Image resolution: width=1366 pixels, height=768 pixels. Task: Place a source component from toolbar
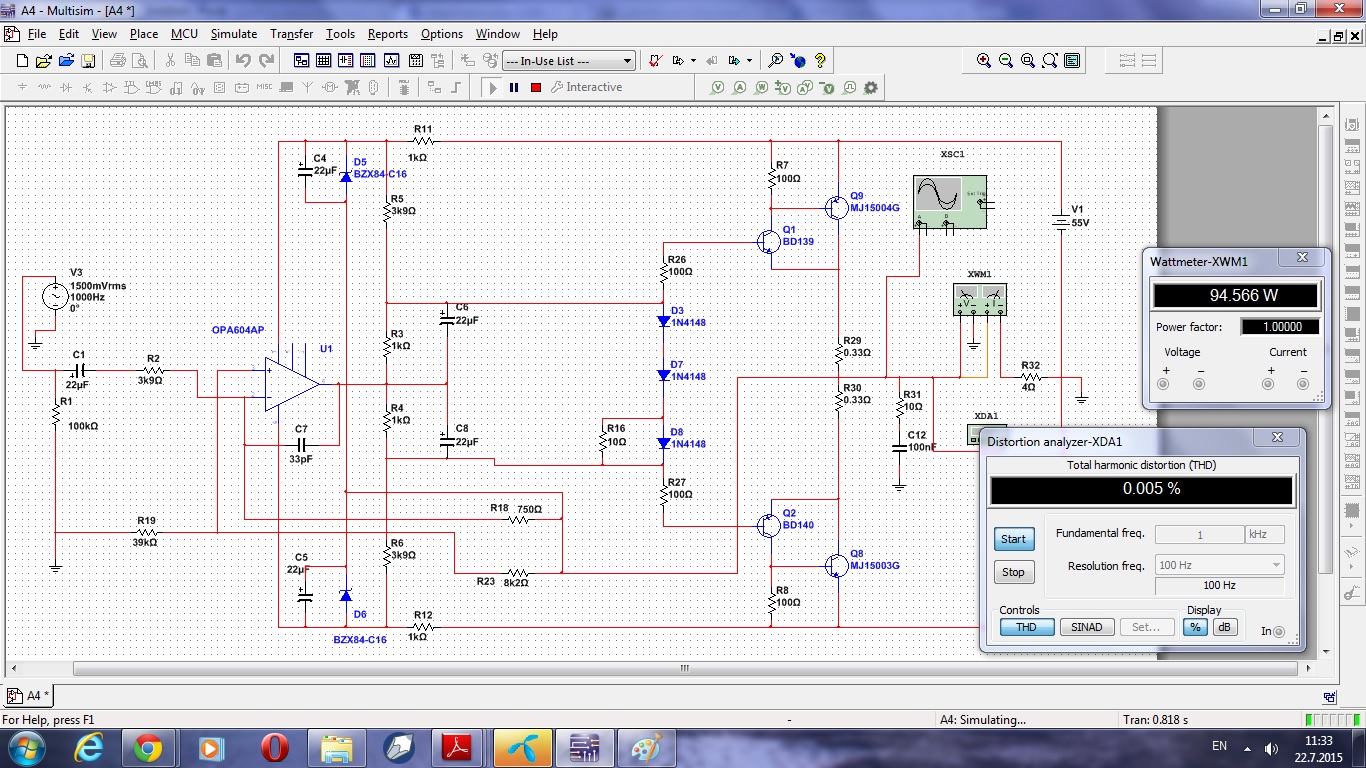[22, 87]
